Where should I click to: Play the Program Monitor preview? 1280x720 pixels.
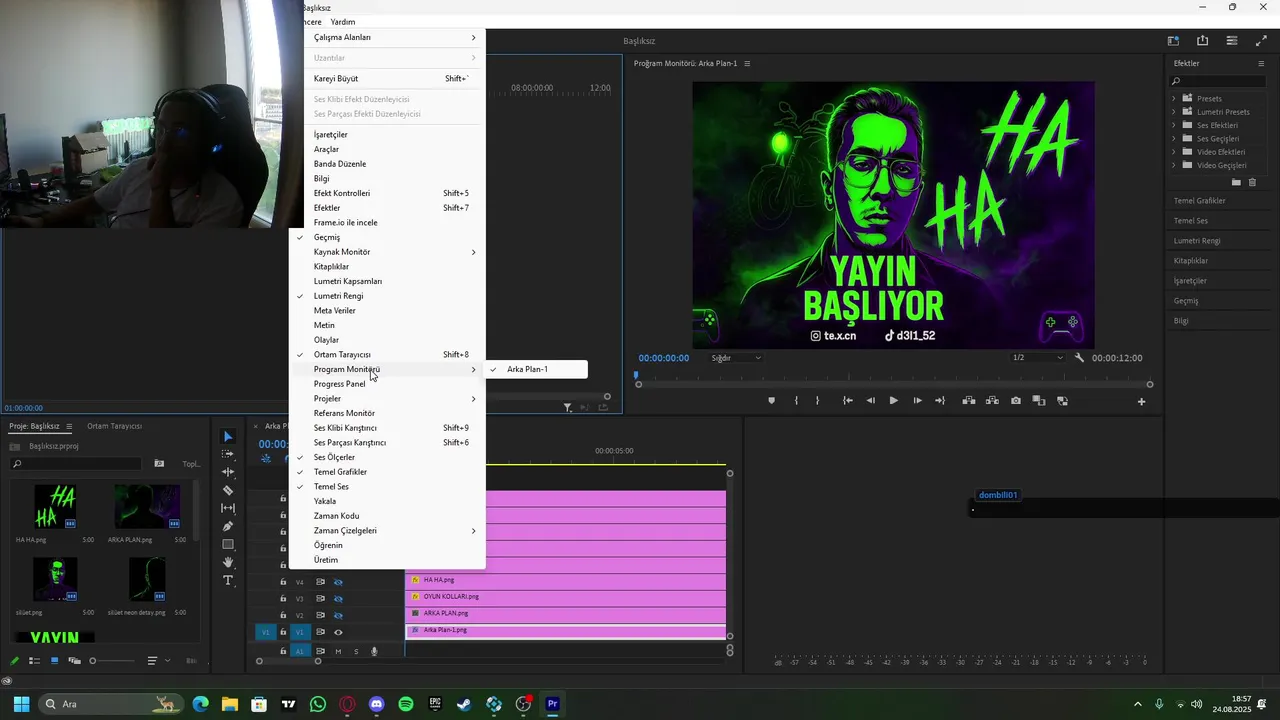(x=893, y=401)
